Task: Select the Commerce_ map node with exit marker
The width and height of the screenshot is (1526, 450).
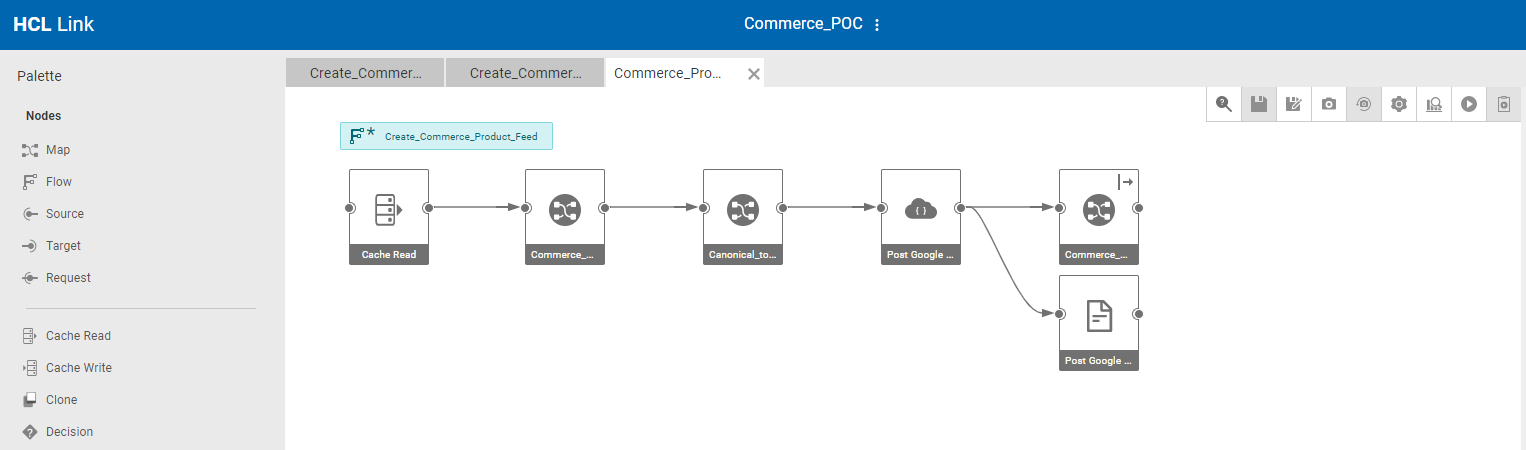Action: pyautogui.click(x=1099, y=217)
